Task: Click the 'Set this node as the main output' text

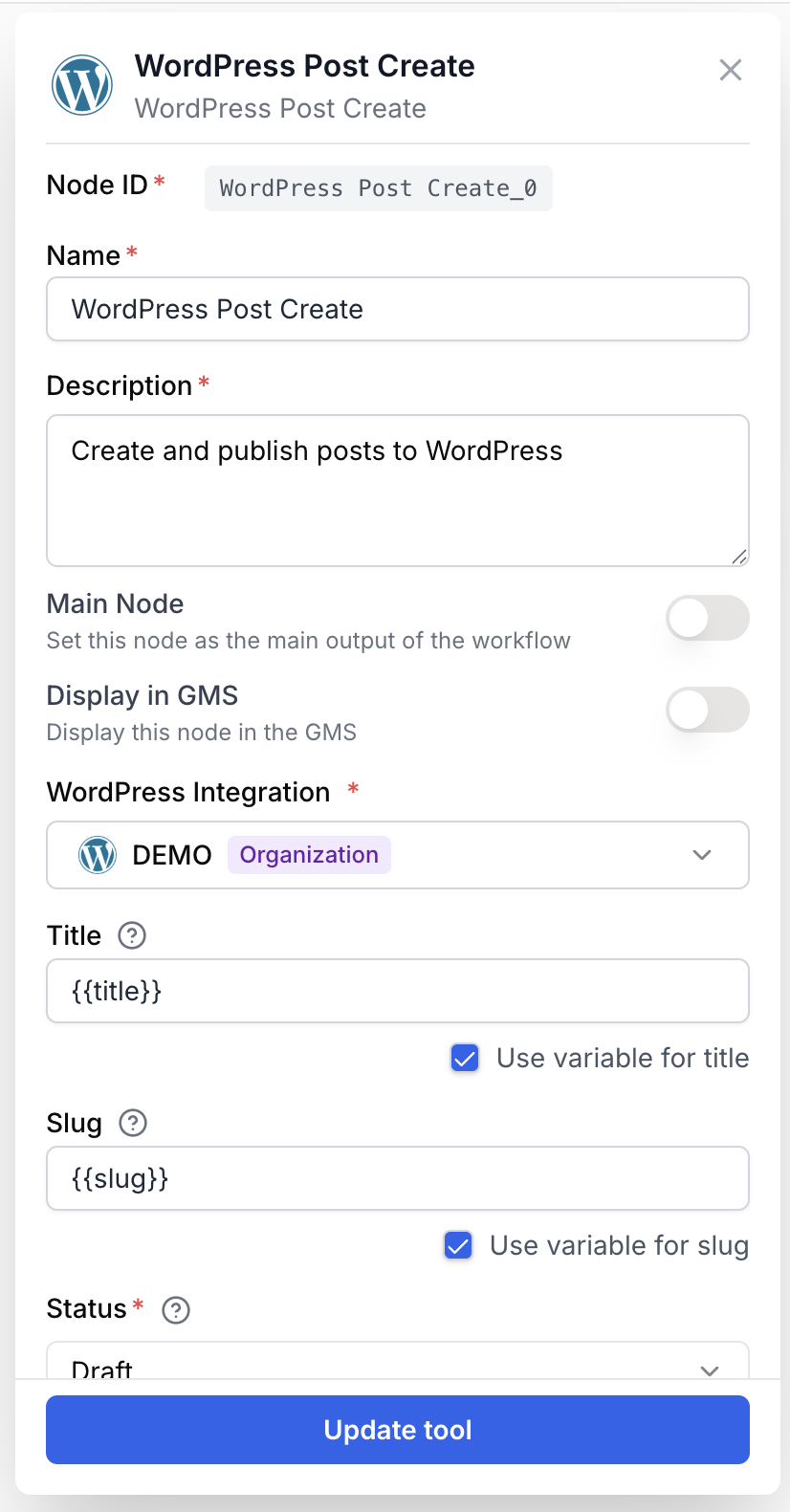Action: [x=309, y=641]
